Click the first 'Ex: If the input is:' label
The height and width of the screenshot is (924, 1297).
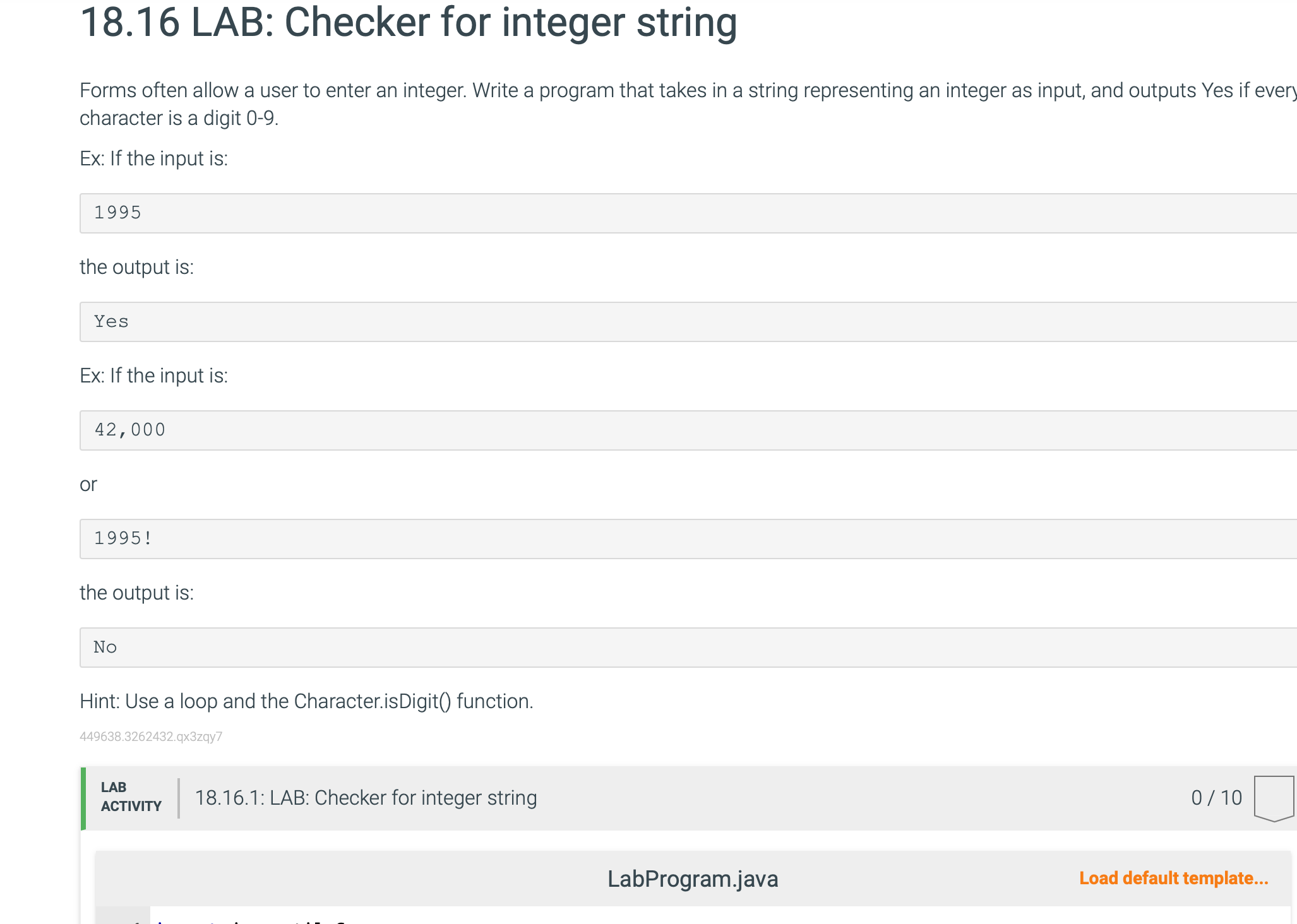pyautogui.click(x=153, y=158)
